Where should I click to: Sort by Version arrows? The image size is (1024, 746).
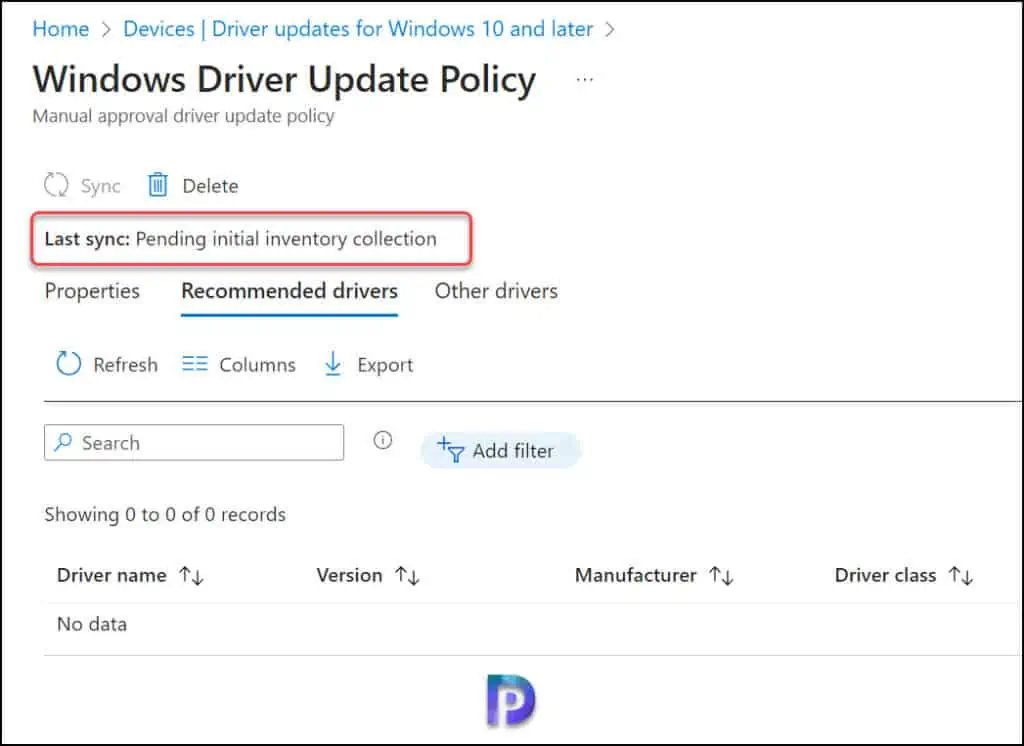coord(407,576)
